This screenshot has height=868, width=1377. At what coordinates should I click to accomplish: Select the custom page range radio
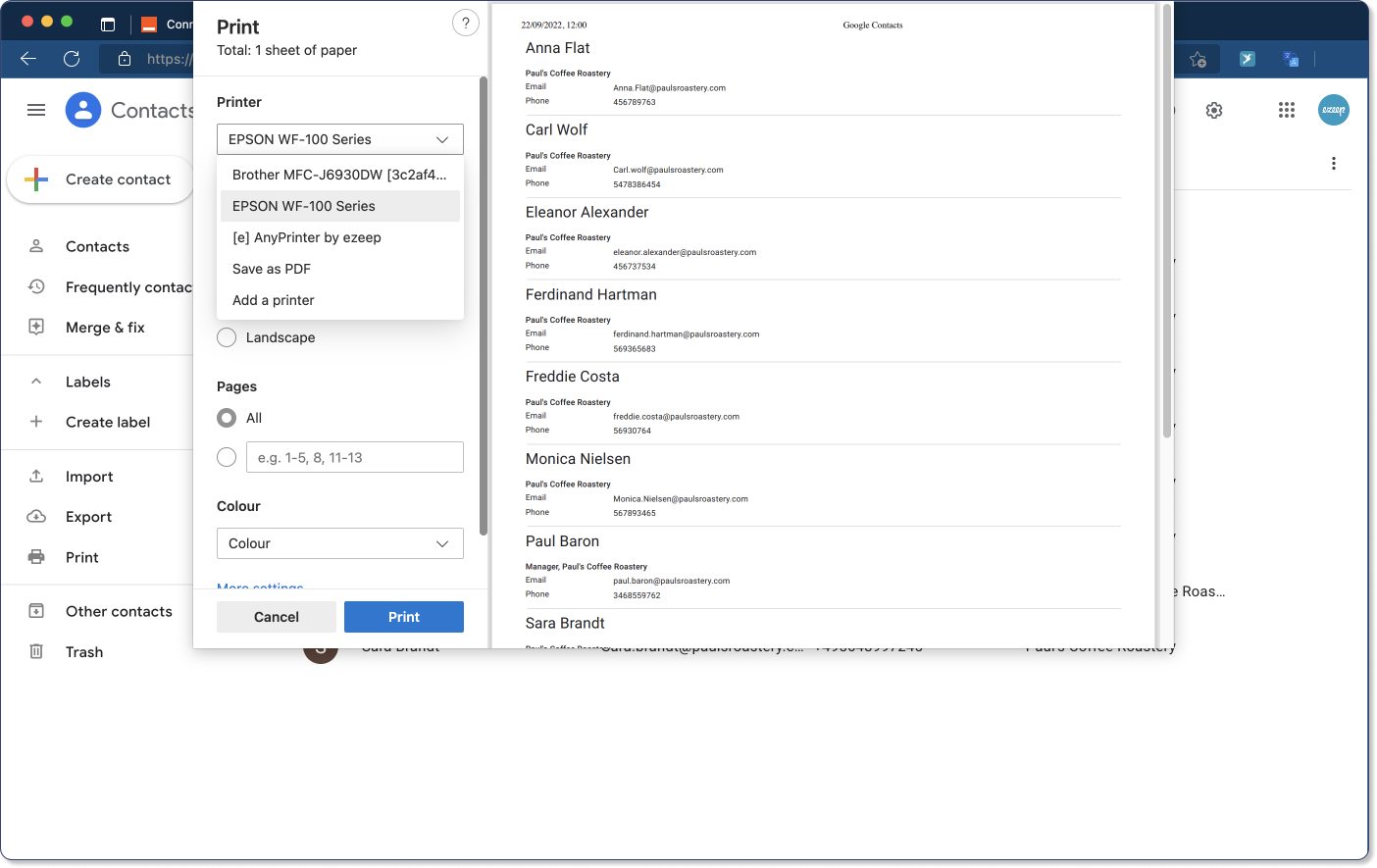point(227,456)
